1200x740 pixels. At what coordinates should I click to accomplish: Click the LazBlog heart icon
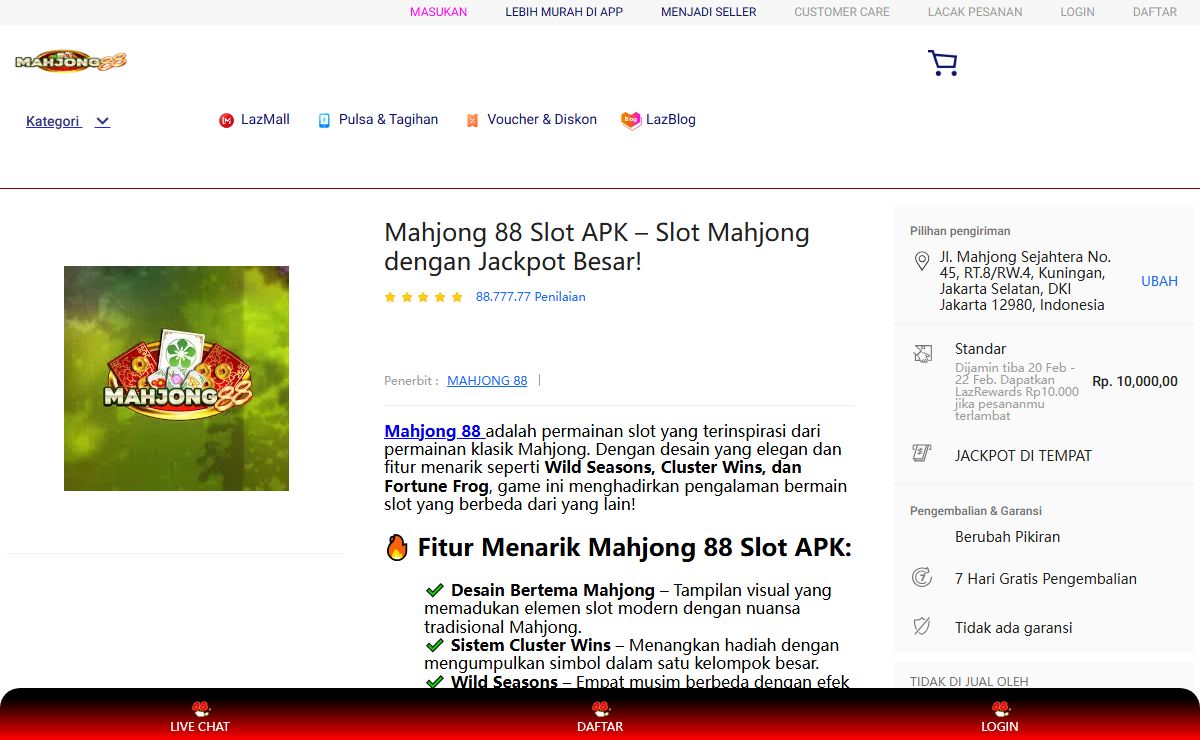pos(631,120)
